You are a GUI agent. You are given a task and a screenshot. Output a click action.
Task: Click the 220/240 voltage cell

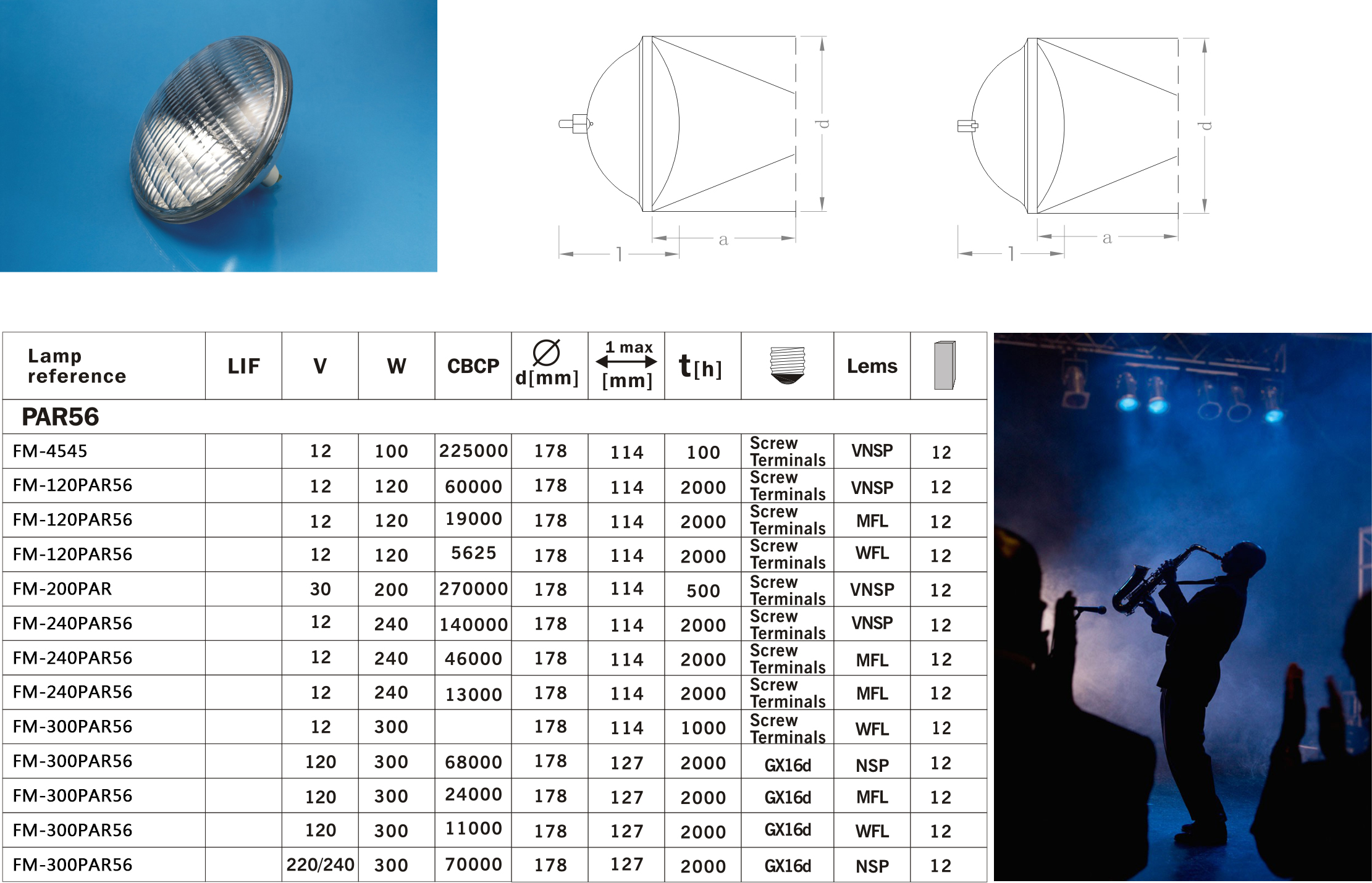pos(321,864)
